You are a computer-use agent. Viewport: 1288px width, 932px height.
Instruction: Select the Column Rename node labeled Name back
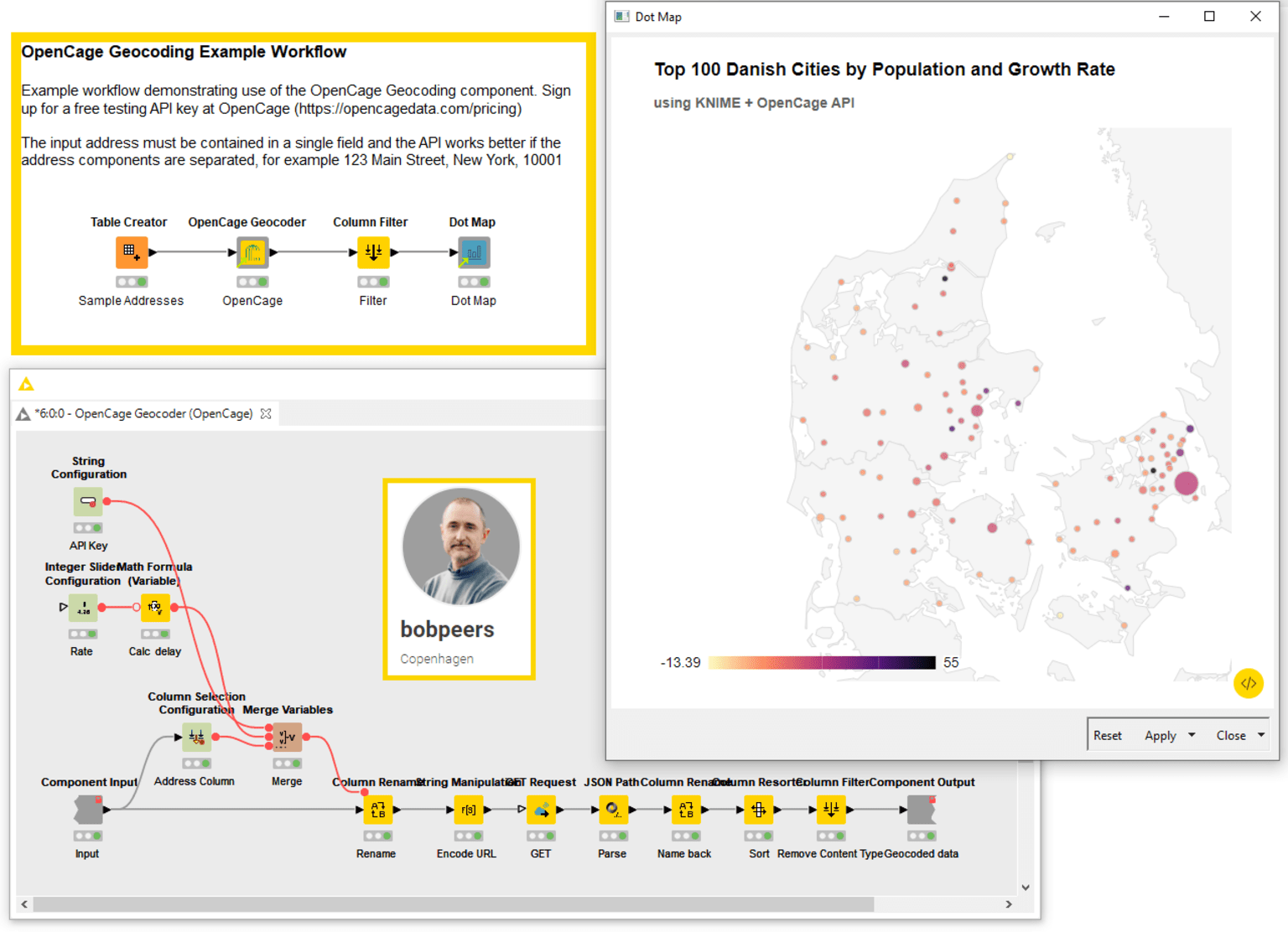[686, 810]
